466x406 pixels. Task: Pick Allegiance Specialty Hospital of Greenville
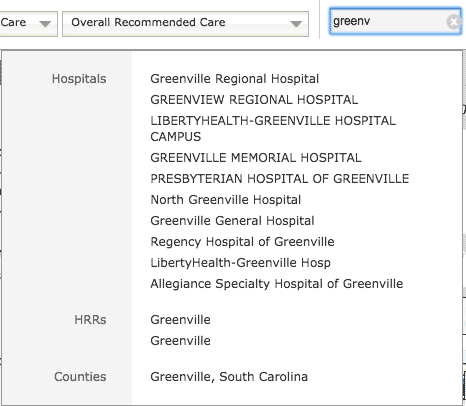pyautogui.click(x=277, y=284)
